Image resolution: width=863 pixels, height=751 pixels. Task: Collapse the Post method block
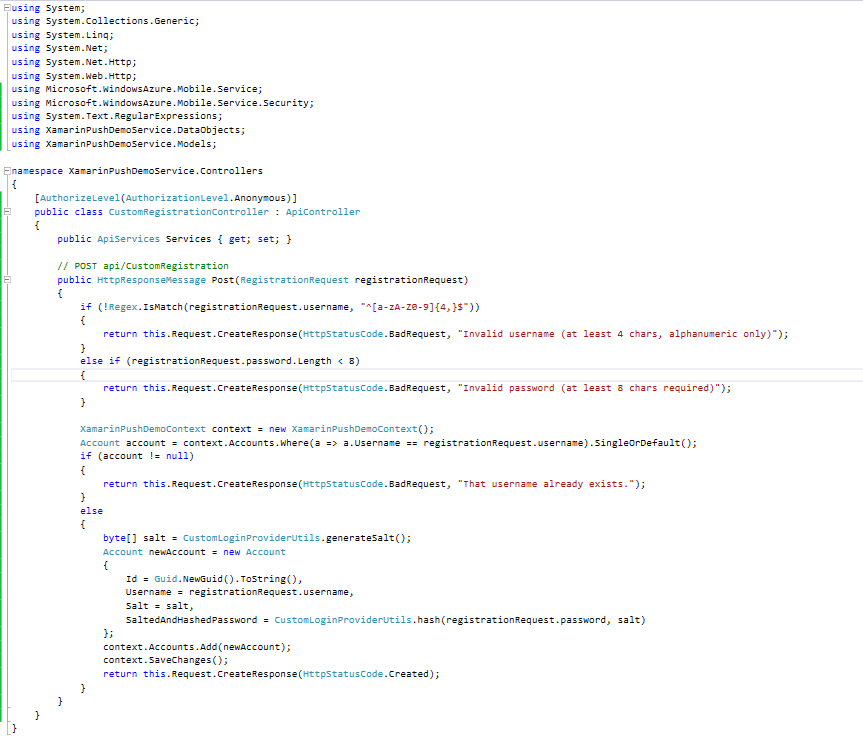pos(7,279)
